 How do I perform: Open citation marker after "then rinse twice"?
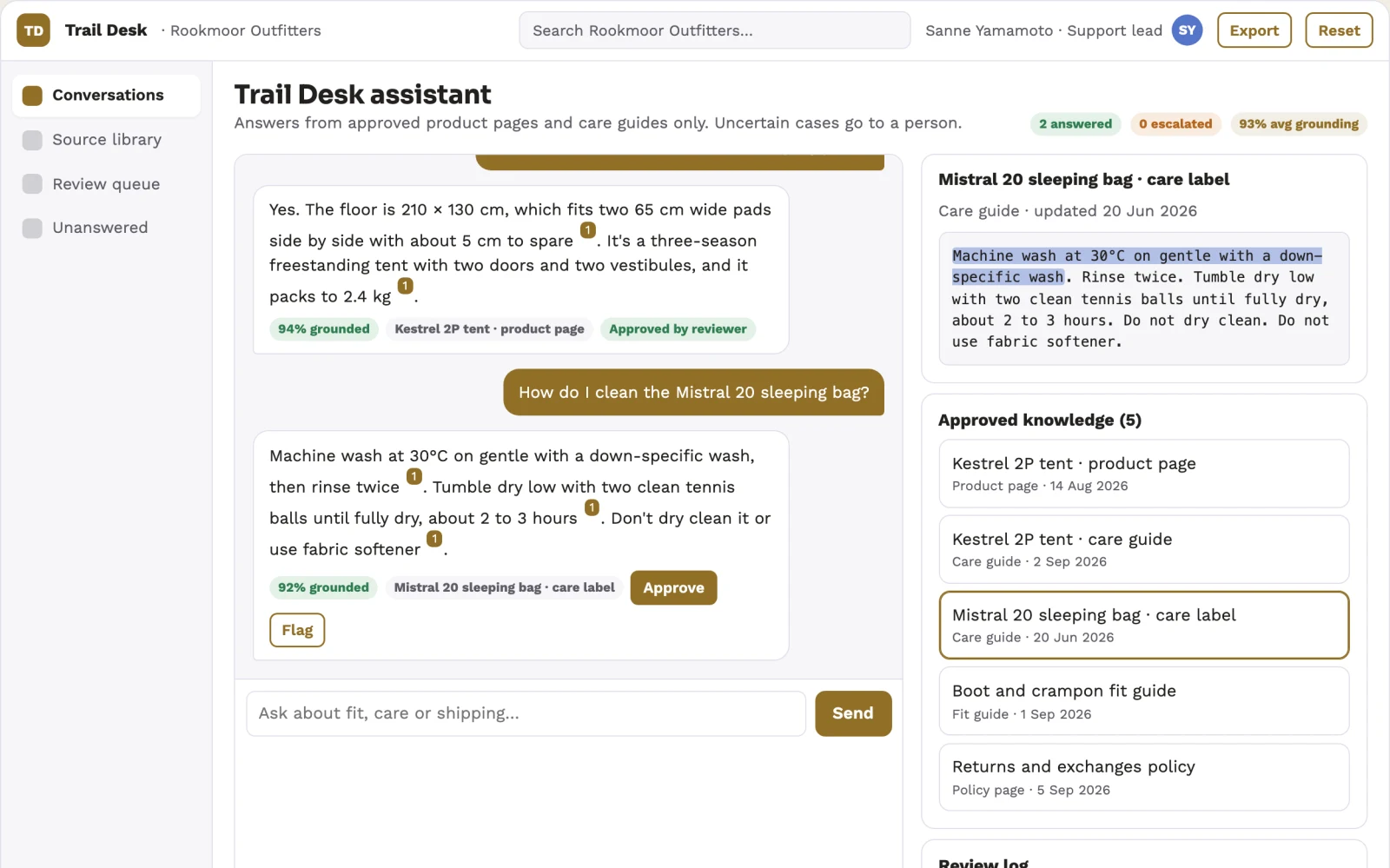pos(414,476)
